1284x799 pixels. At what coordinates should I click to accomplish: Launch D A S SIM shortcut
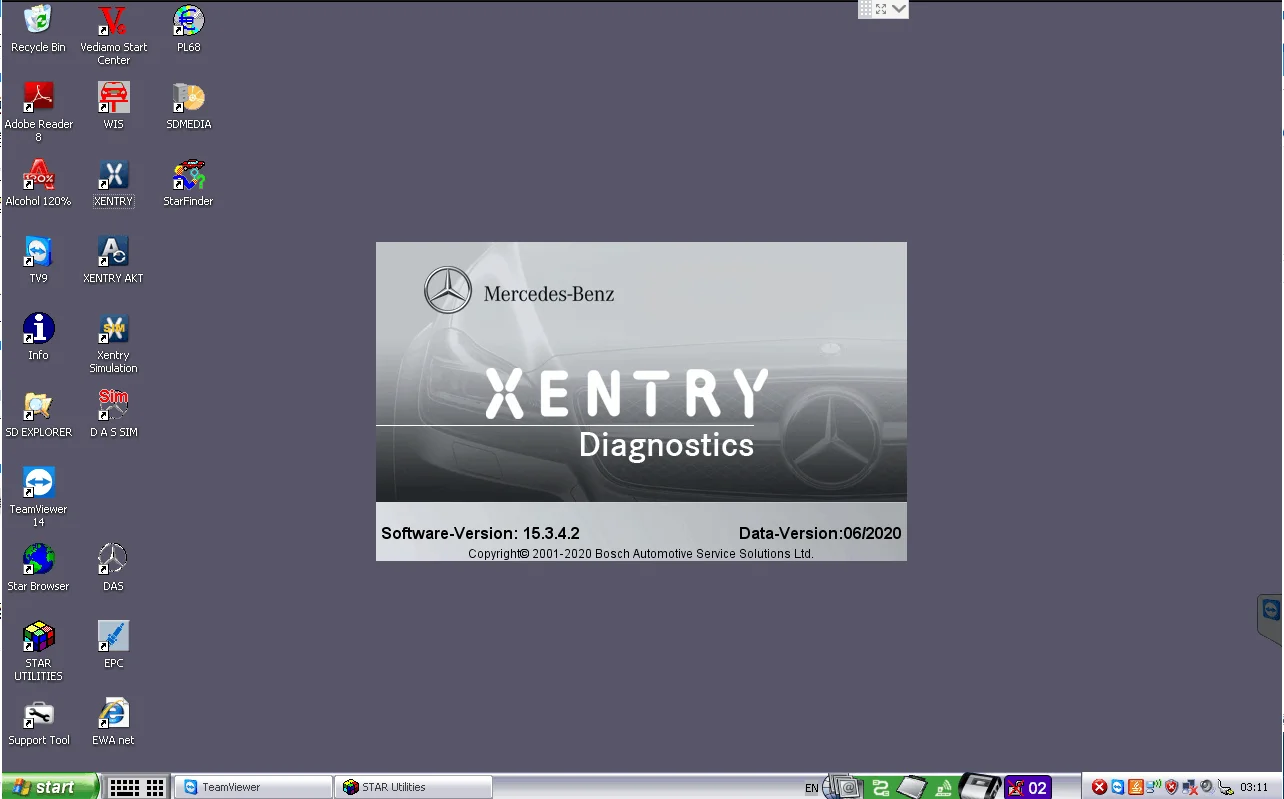coord(113,414)
